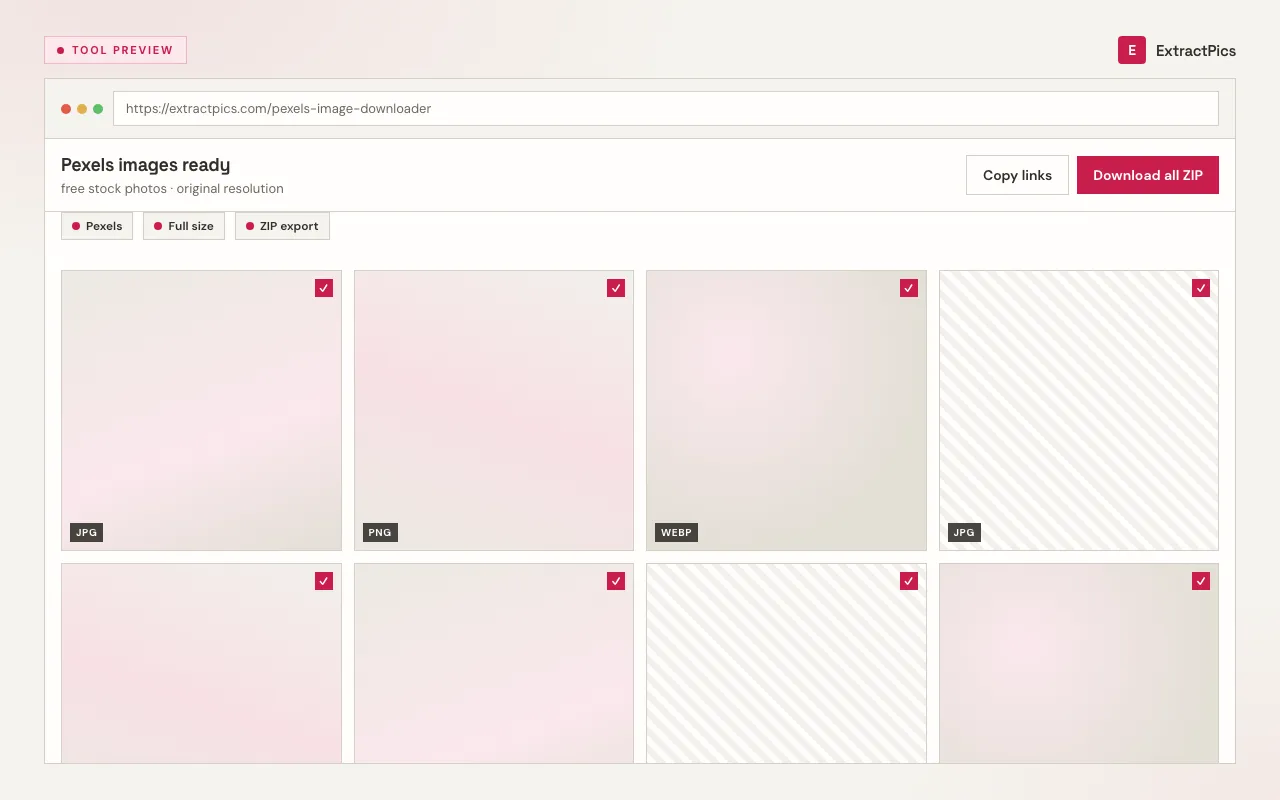
Task: Click the ExtractPics brand name
Action: 1196,51
